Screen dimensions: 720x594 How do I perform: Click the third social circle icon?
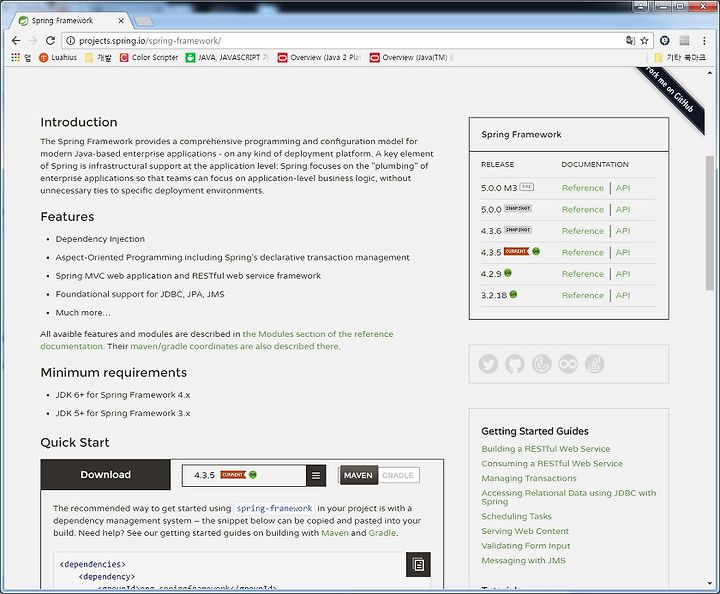coord(542,364)
